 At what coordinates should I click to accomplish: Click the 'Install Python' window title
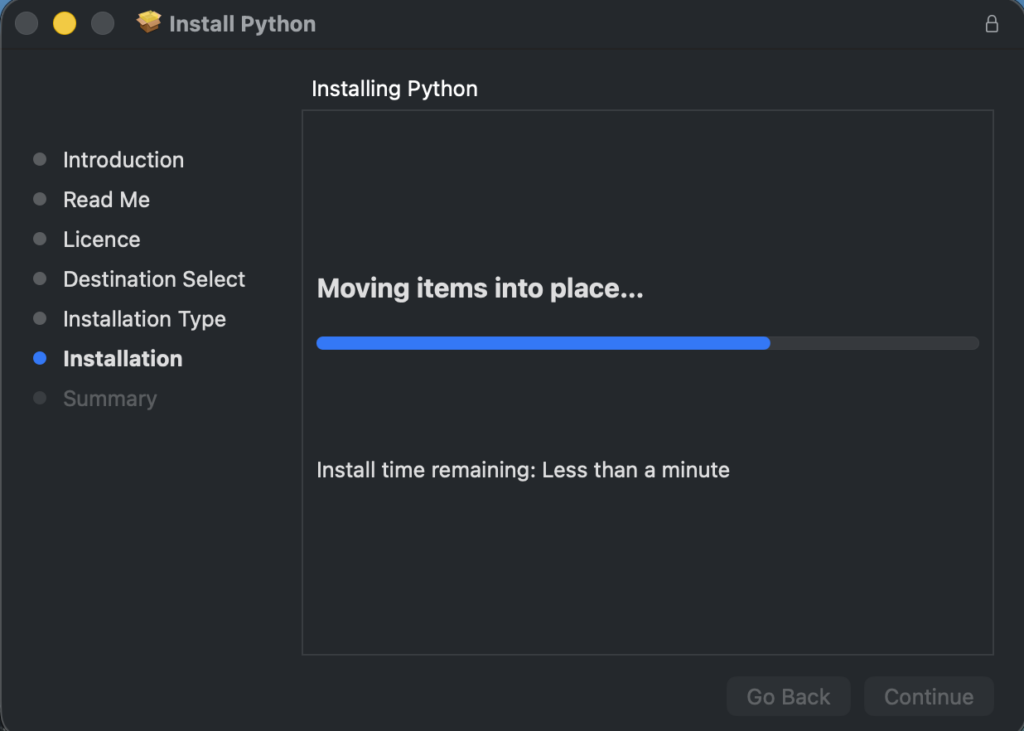click(242, 24)
